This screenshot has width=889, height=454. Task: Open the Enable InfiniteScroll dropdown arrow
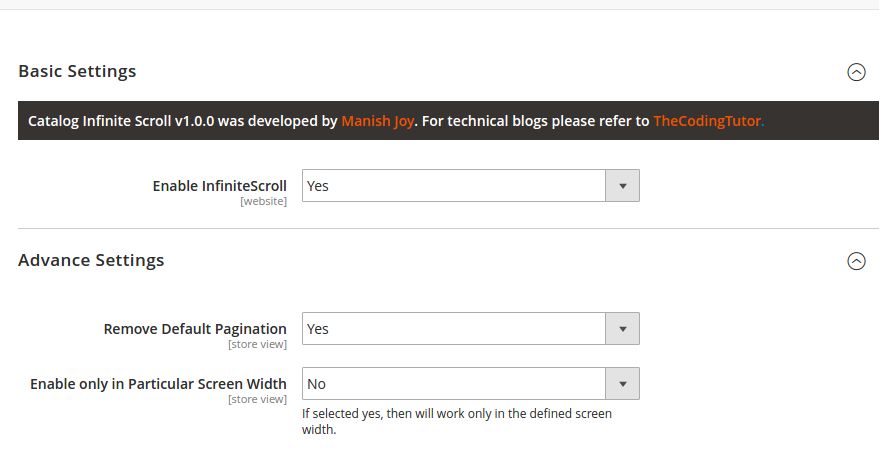point(623,185)
